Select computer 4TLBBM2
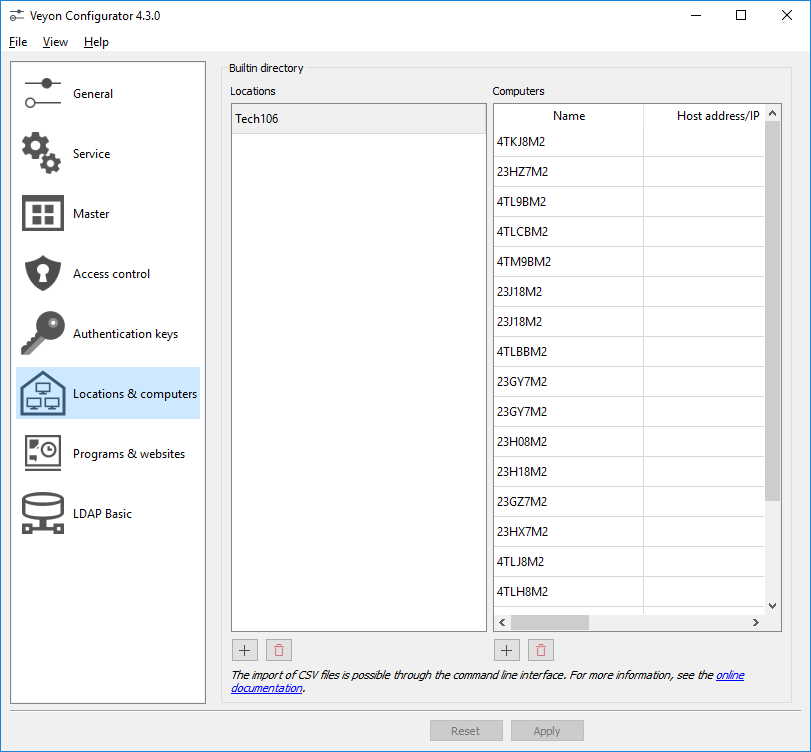The height and width of the screenshot is (752, 811). (568, 352)
